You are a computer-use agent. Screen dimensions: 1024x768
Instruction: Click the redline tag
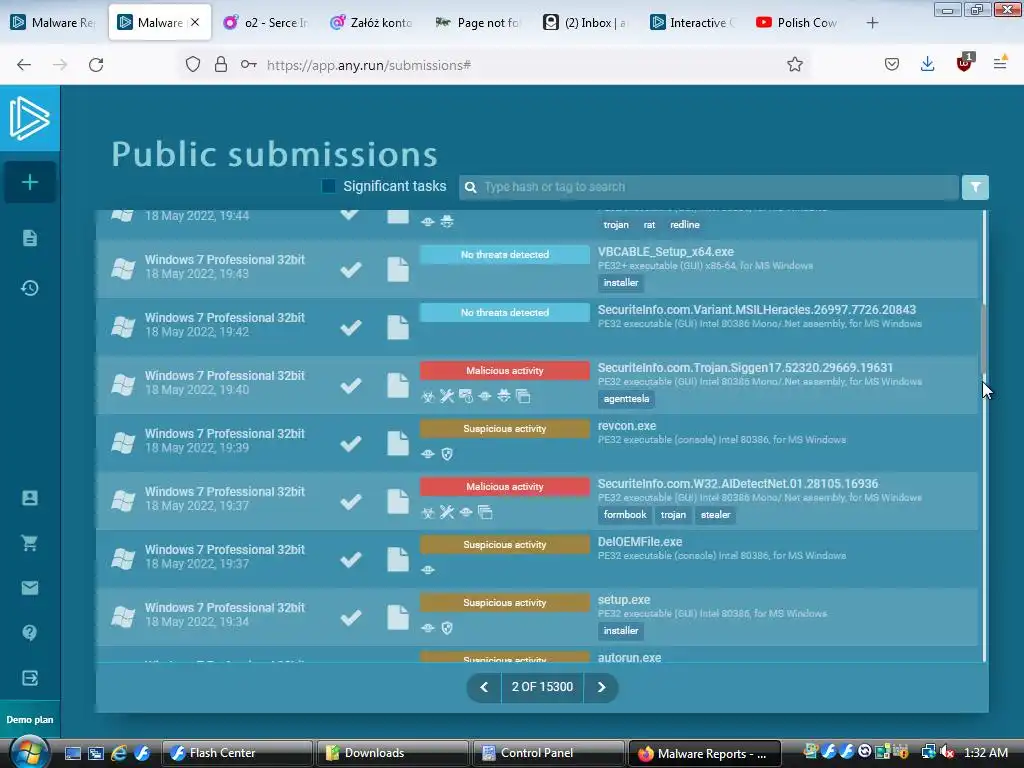coord(684,225)
